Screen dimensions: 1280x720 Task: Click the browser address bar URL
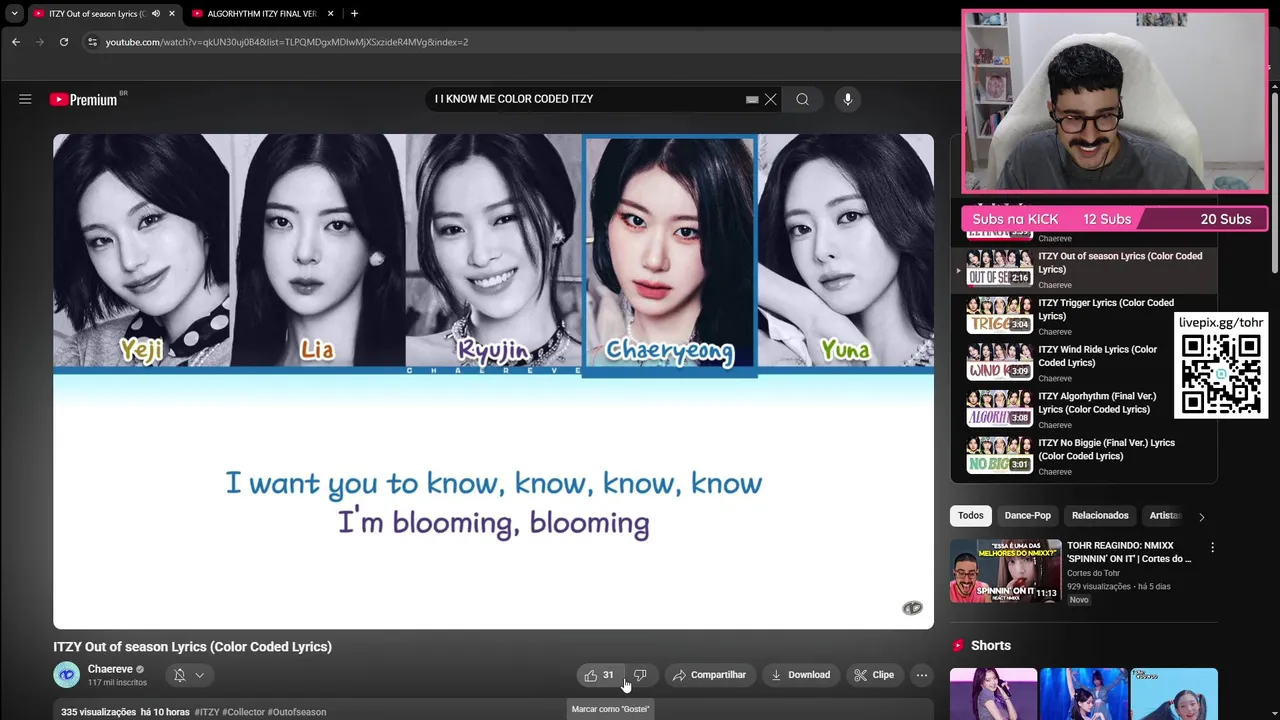(287, 42)
